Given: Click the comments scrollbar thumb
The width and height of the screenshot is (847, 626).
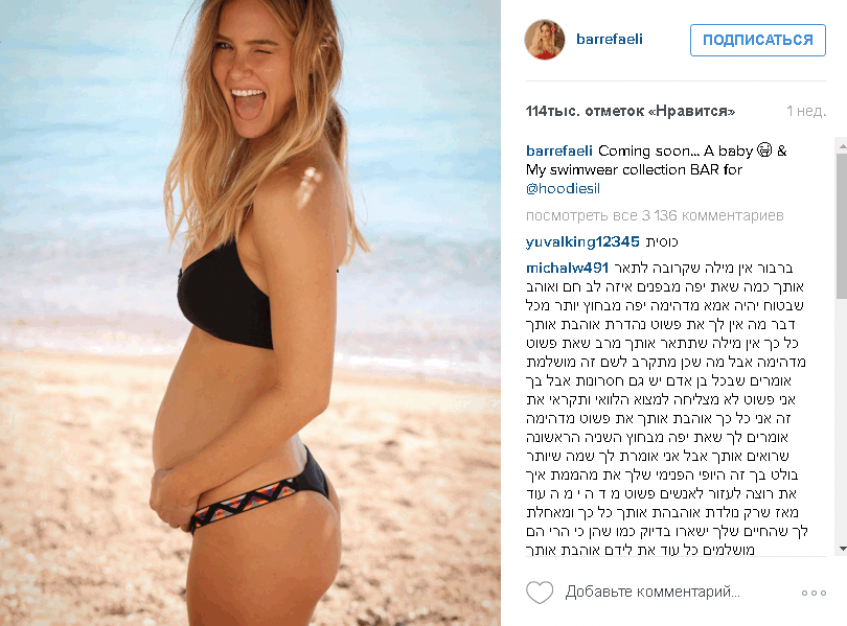Looking at the screenshot, I should (x=842, y=225).
